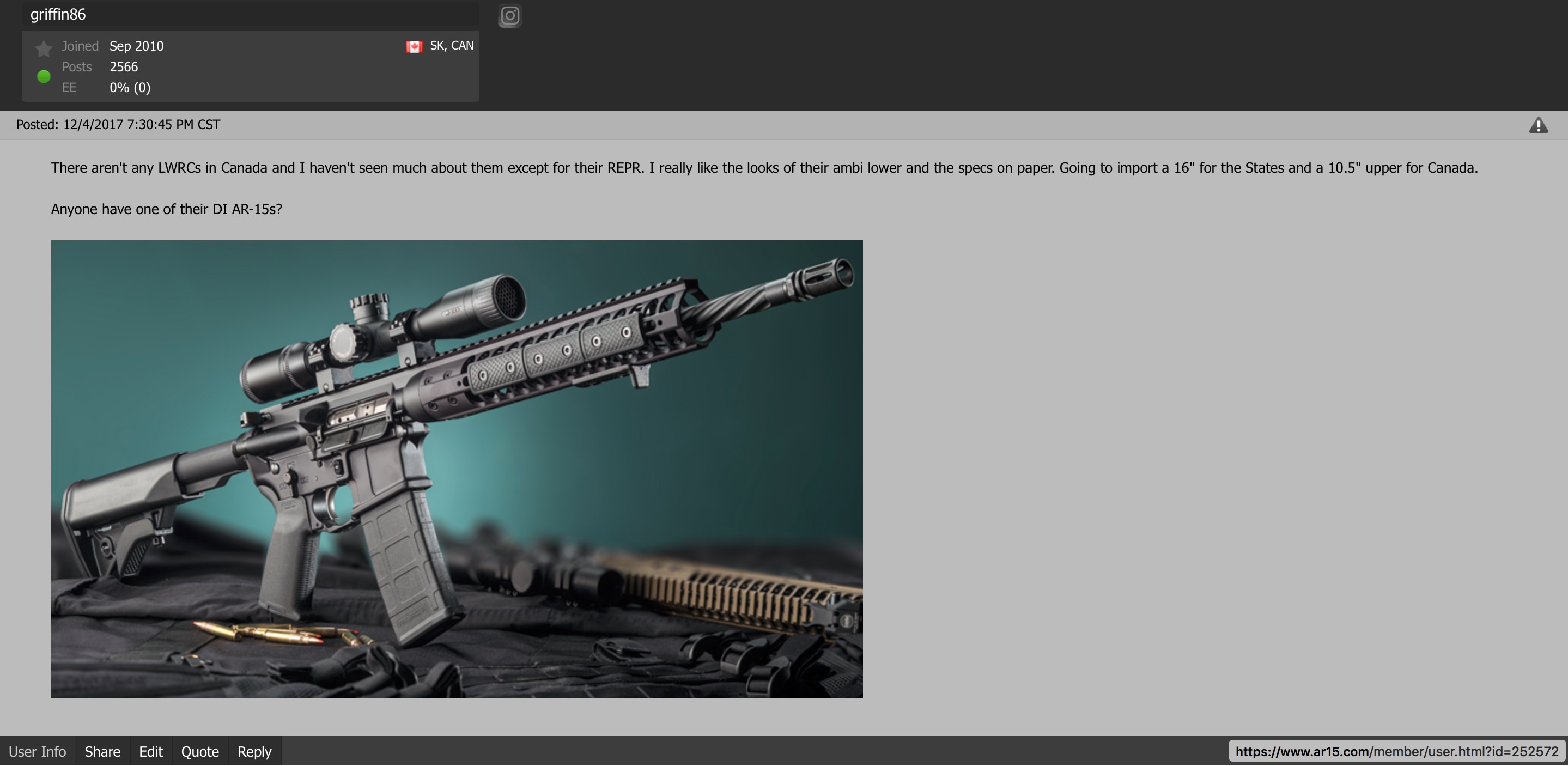Click the SK, CAN location text
The image size is (1568, 766).
(x=451, y=46)
